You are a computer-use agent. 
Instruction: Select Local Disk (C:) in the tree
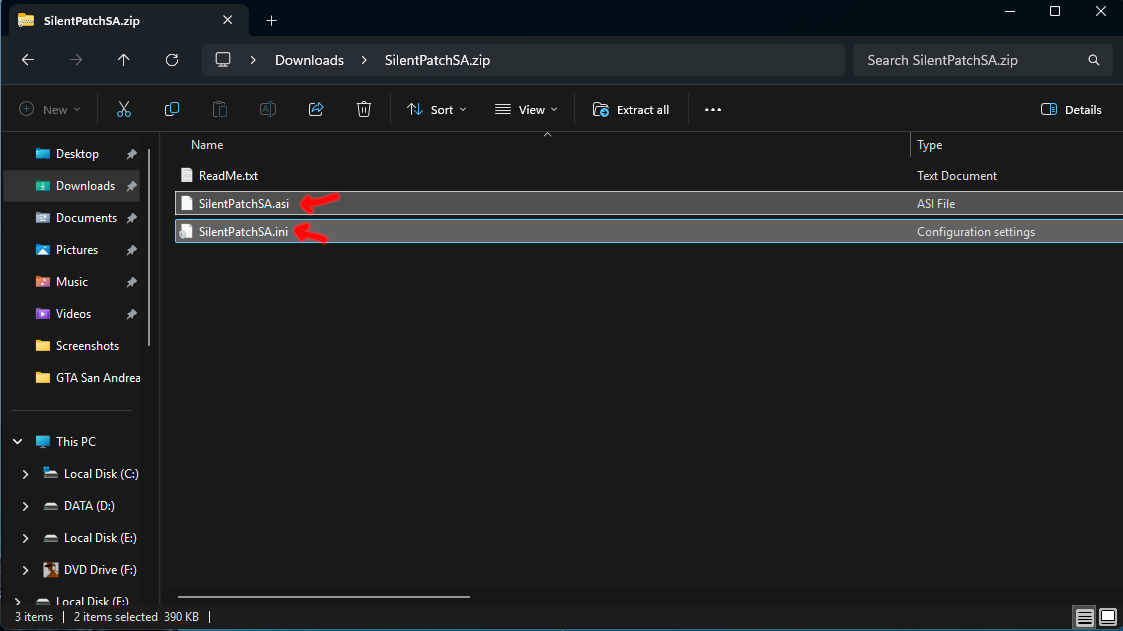coord(101,474)
